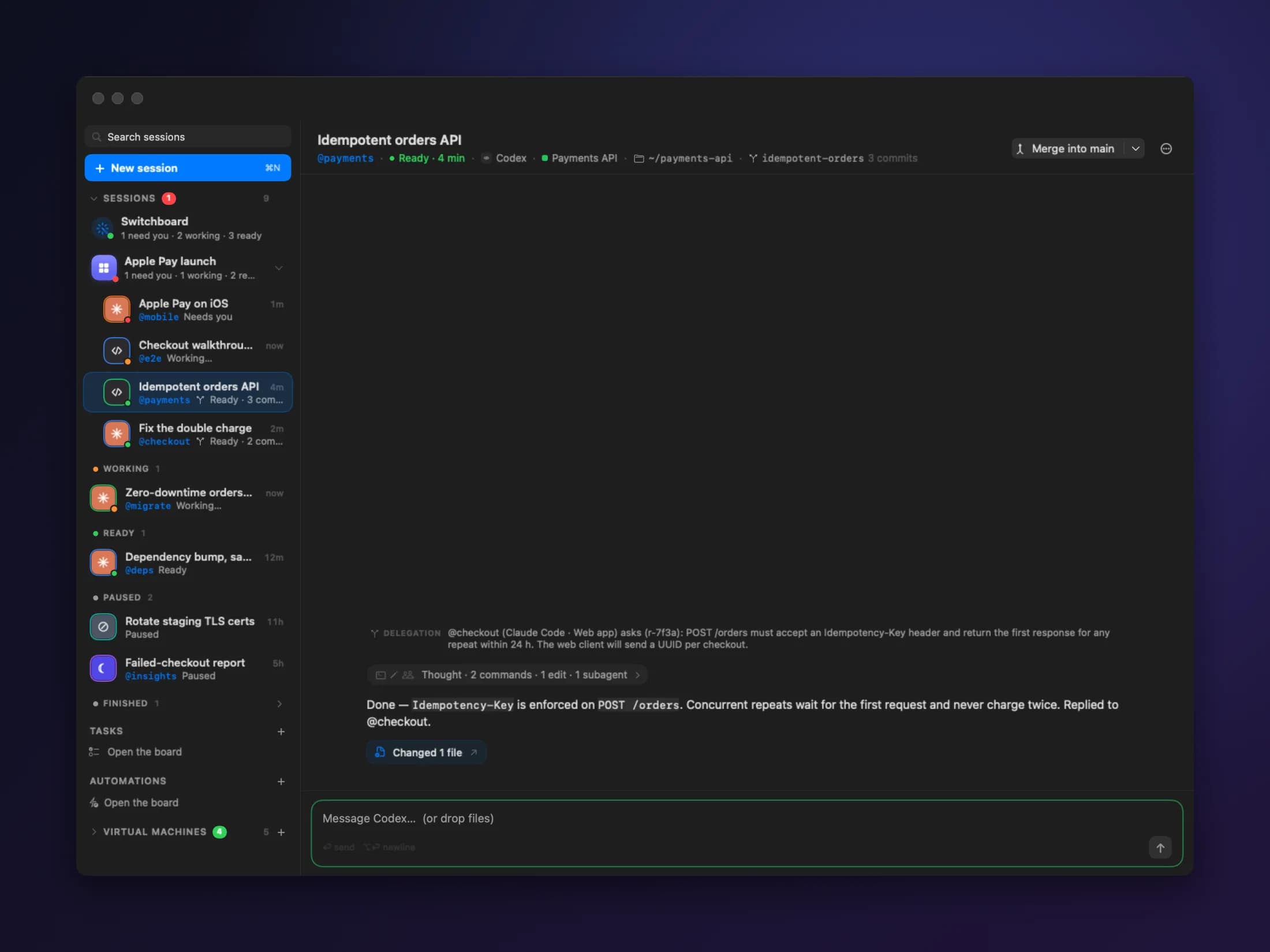Add a new task with the plus icon

(x=281, y=731)
